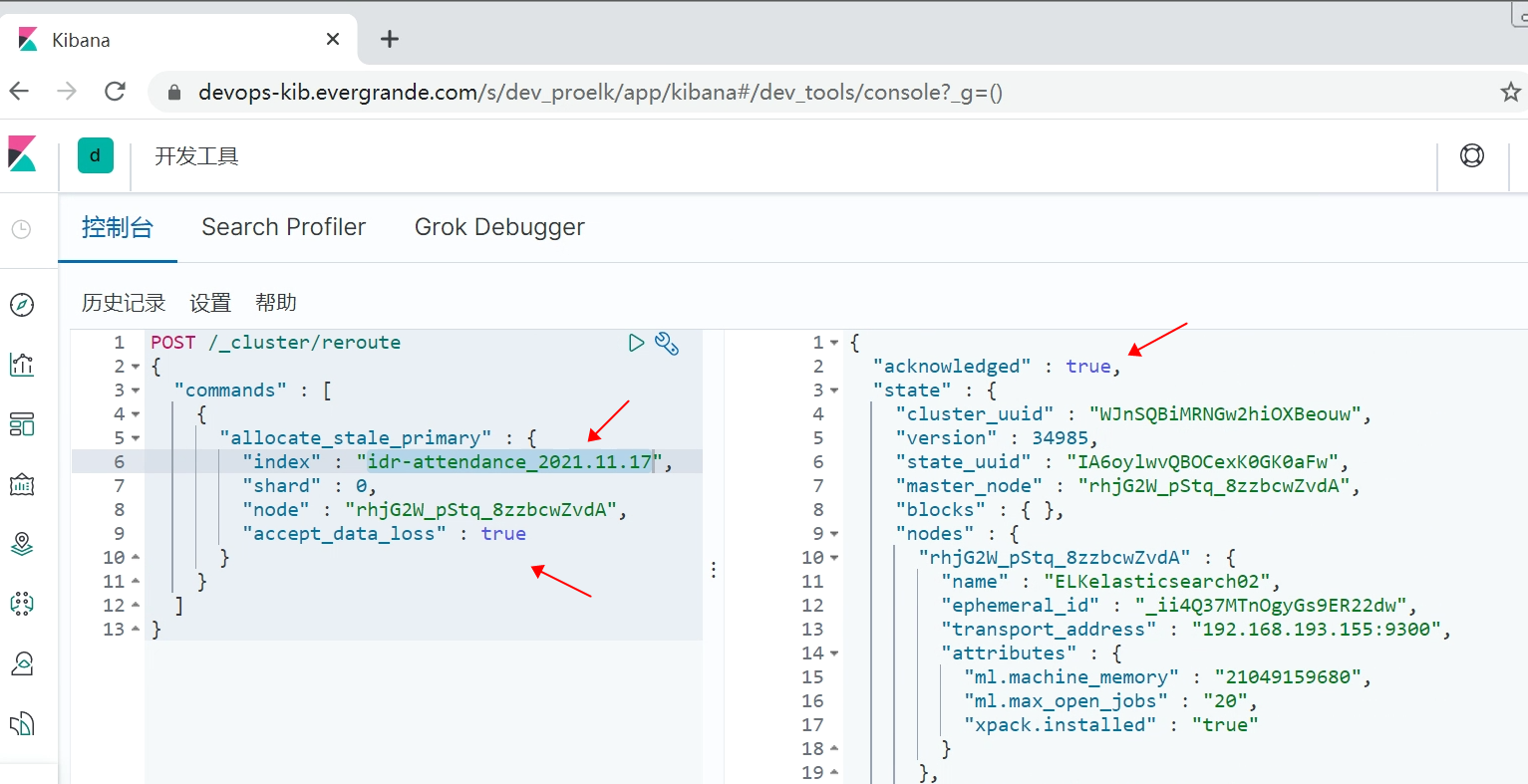Image resolution: width=1528 pixels, height=784 pixels.
Task: Click "acknowledged" : true in response
Action: 997,367
